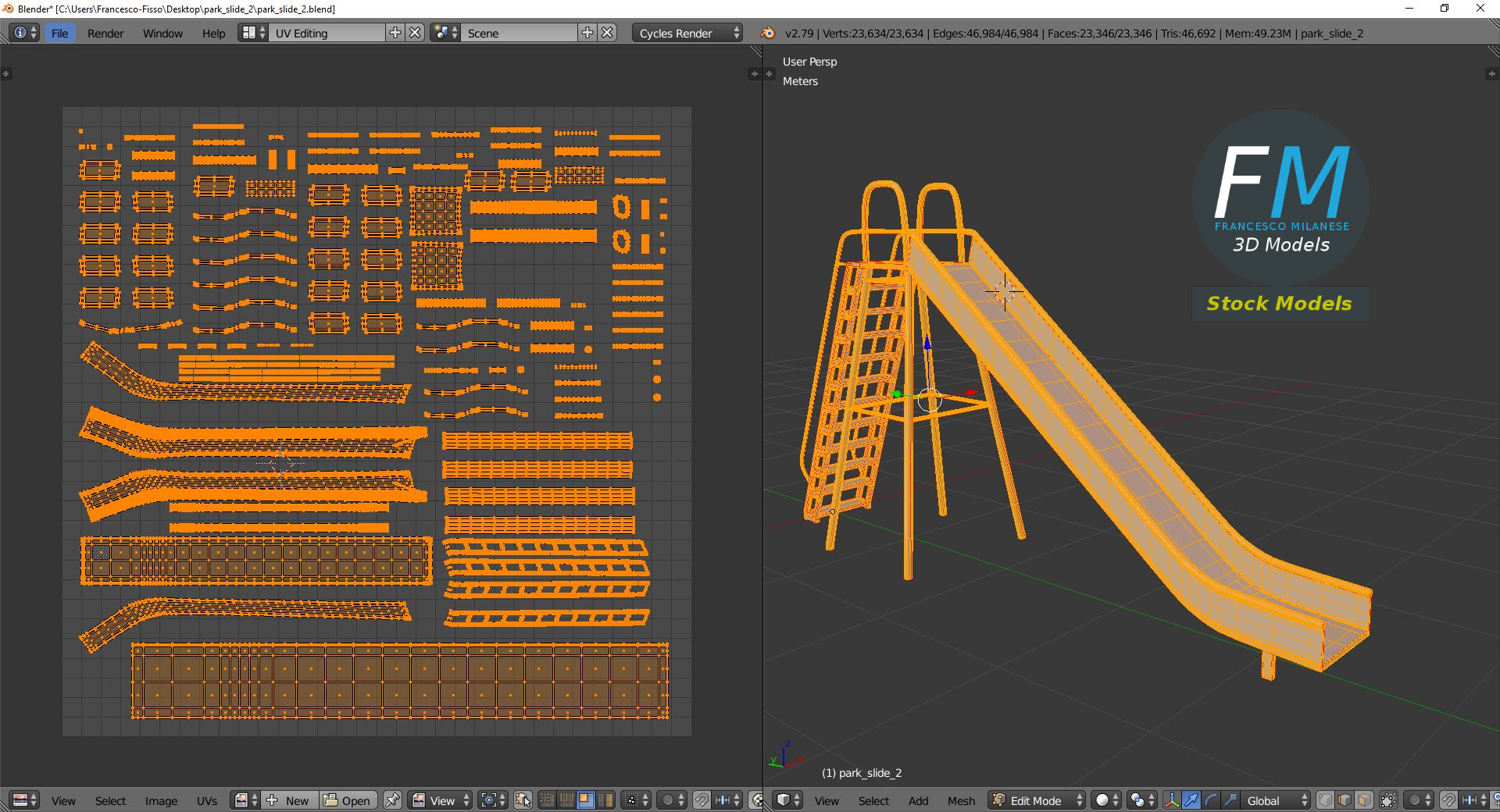This screenshot has height=812, width=1500.
Task: Open the 3D viewport pivot point selector
Action: point(1141,800)
